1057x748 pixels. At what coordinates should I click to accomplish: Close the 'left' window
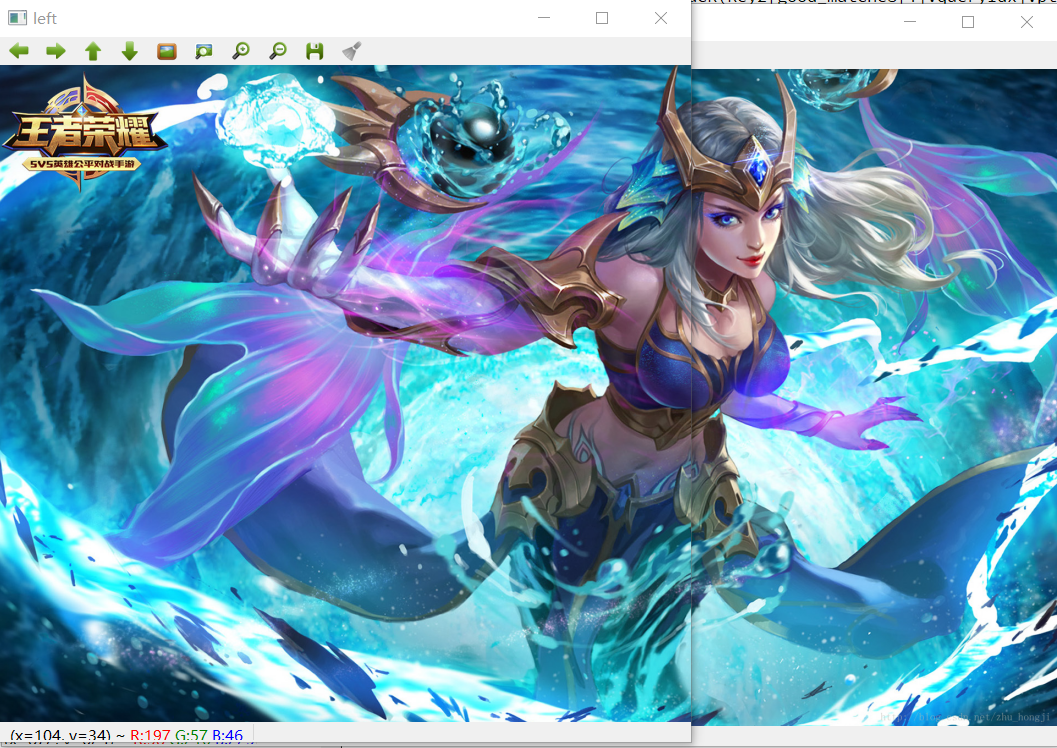(x=661, y=18)
